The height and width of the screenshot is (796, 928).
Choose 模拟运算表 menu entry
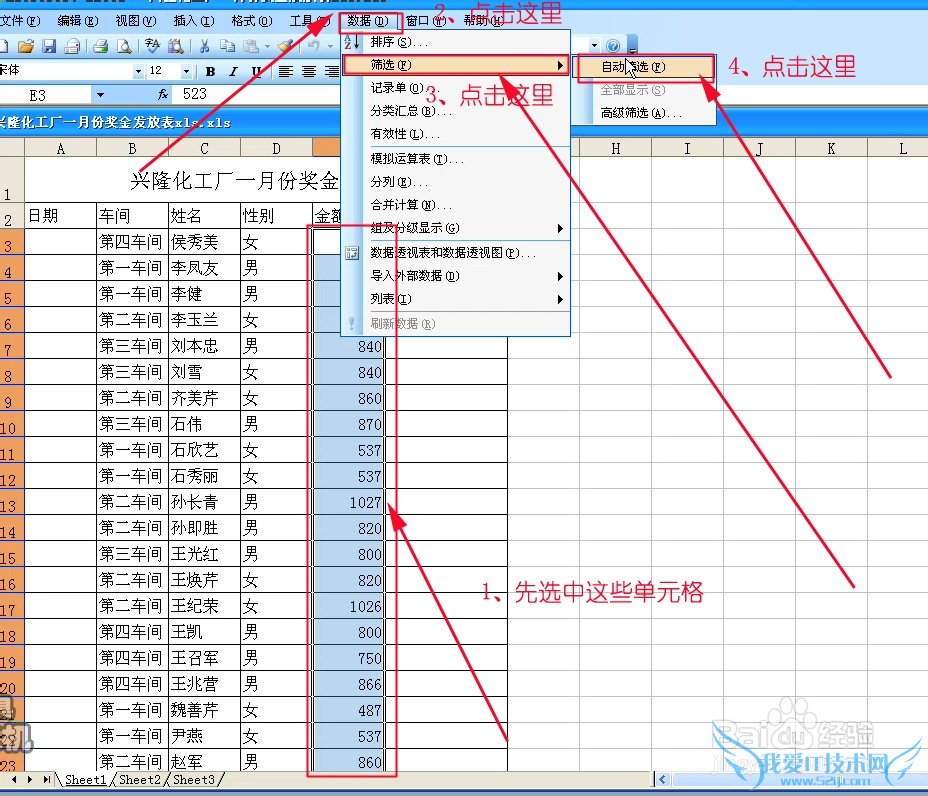pyautogui.click(x=456, y=159)
